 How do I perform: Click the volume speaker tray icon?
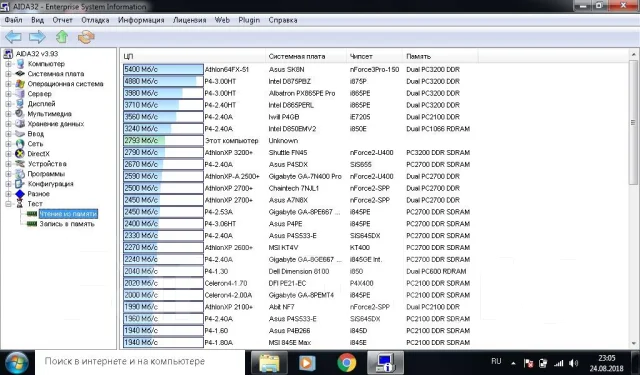[x=573, y=363]
